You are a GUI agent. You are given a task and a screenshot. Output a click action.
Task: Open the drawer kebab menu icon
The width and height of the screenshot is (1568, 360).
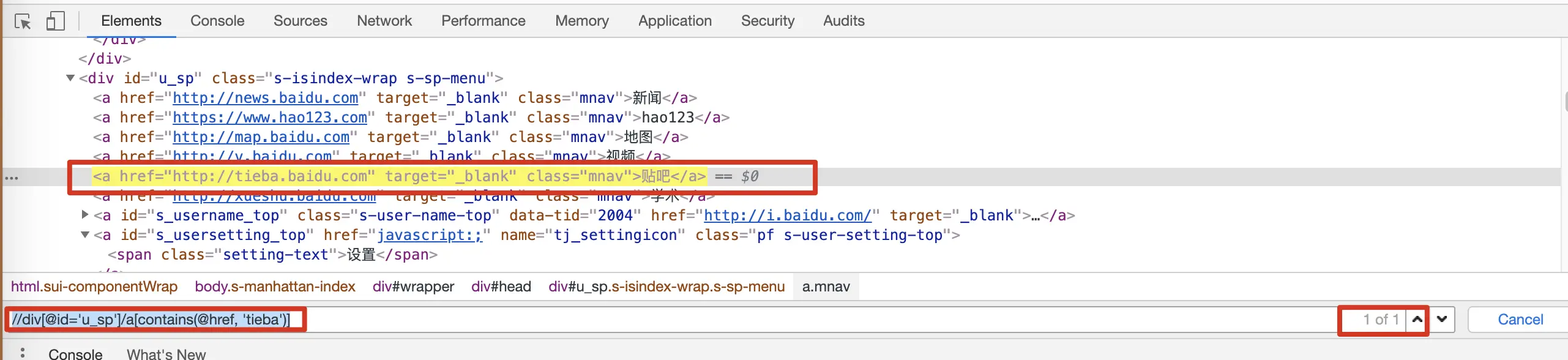point(22,354)
